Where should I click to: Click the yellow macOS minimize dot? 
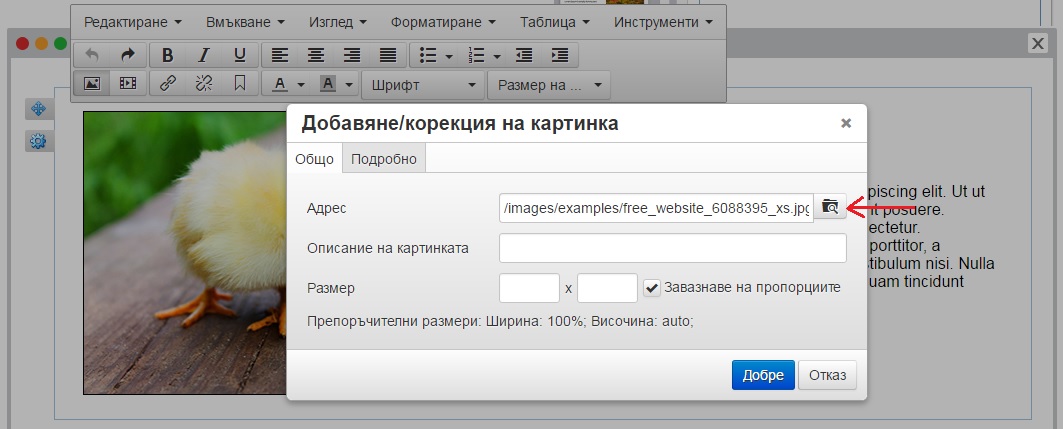41,43
